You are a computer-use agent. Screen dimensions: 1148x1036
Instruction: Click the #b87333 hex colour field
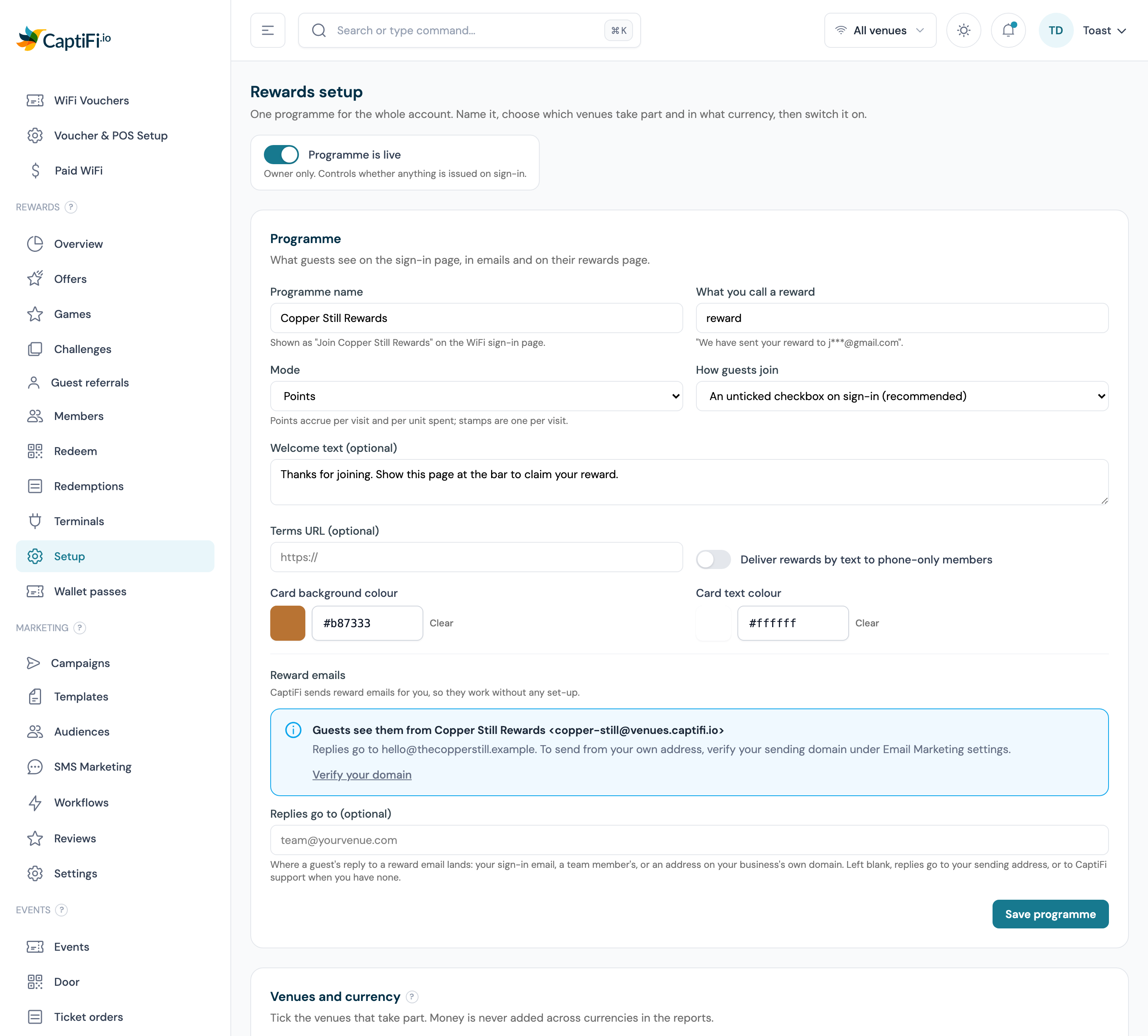click(367, 623)
